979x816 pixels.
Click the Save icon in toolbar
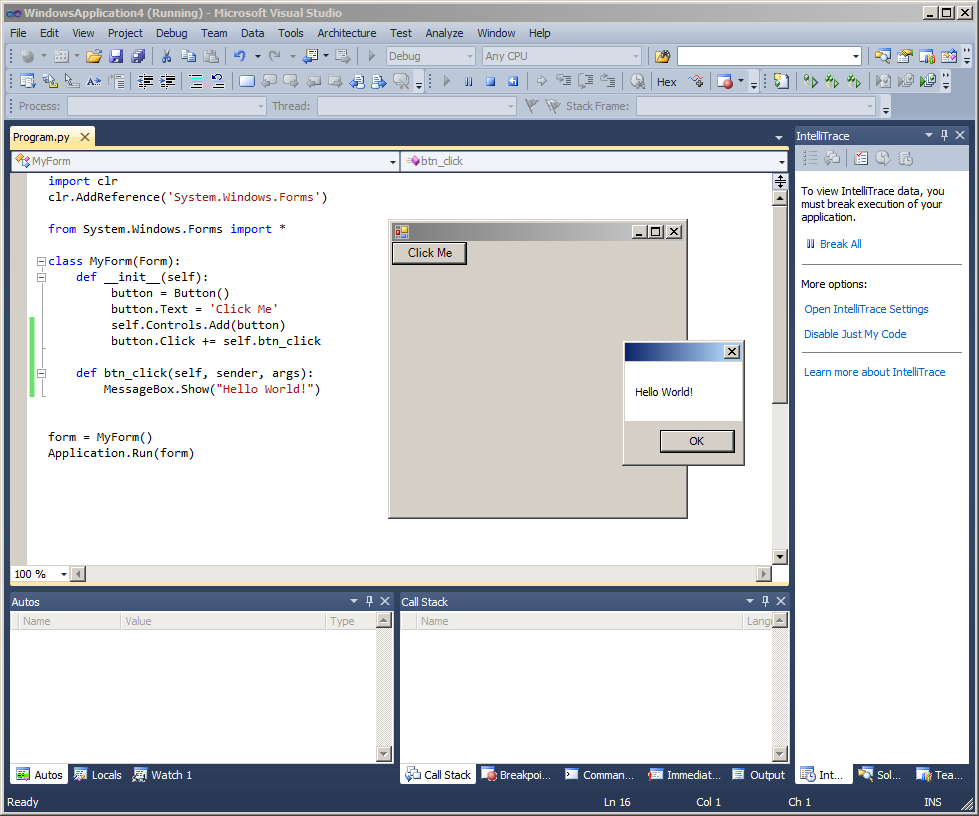[x=116, y=56]
